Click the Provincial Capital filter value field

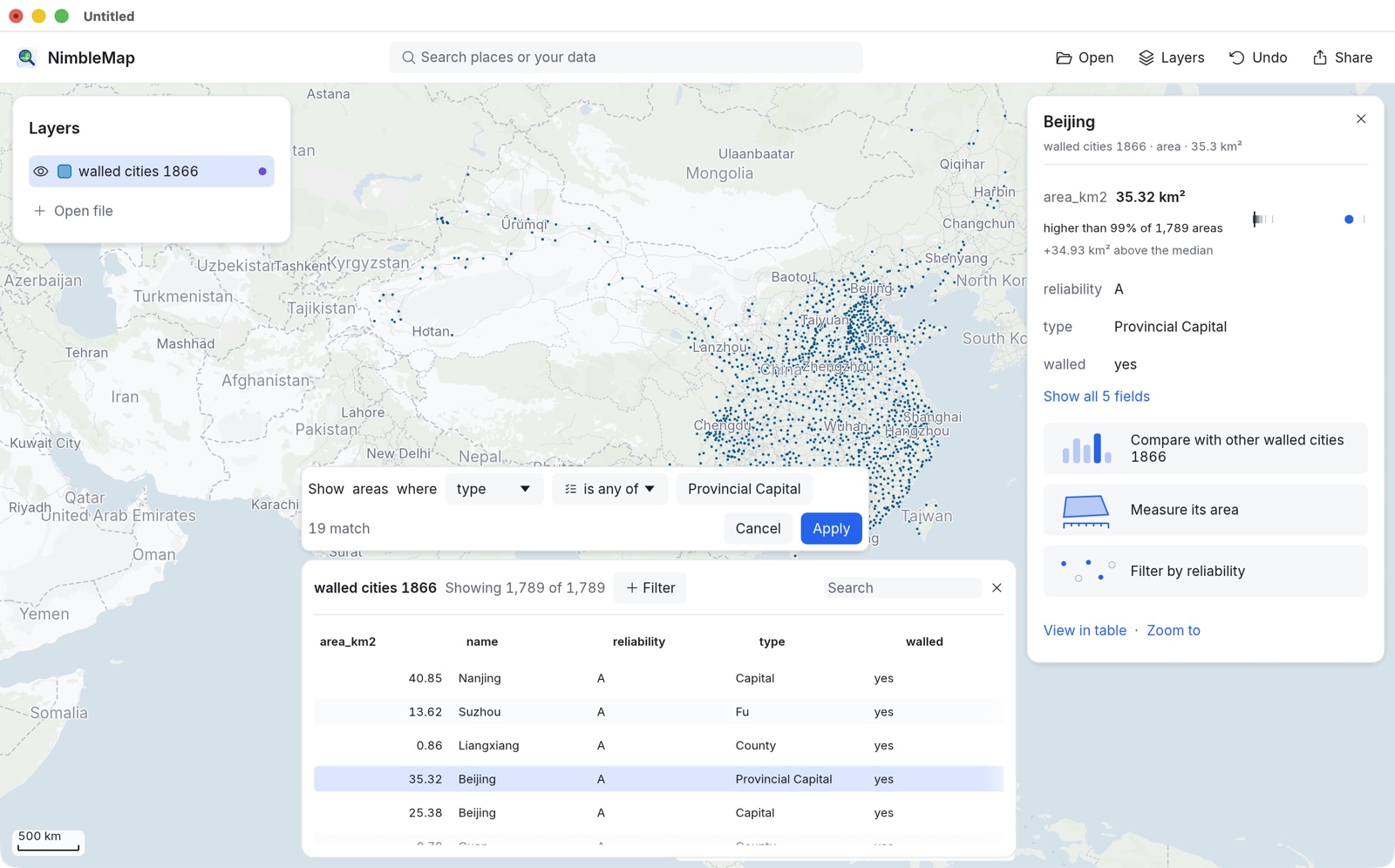(745, 489)
